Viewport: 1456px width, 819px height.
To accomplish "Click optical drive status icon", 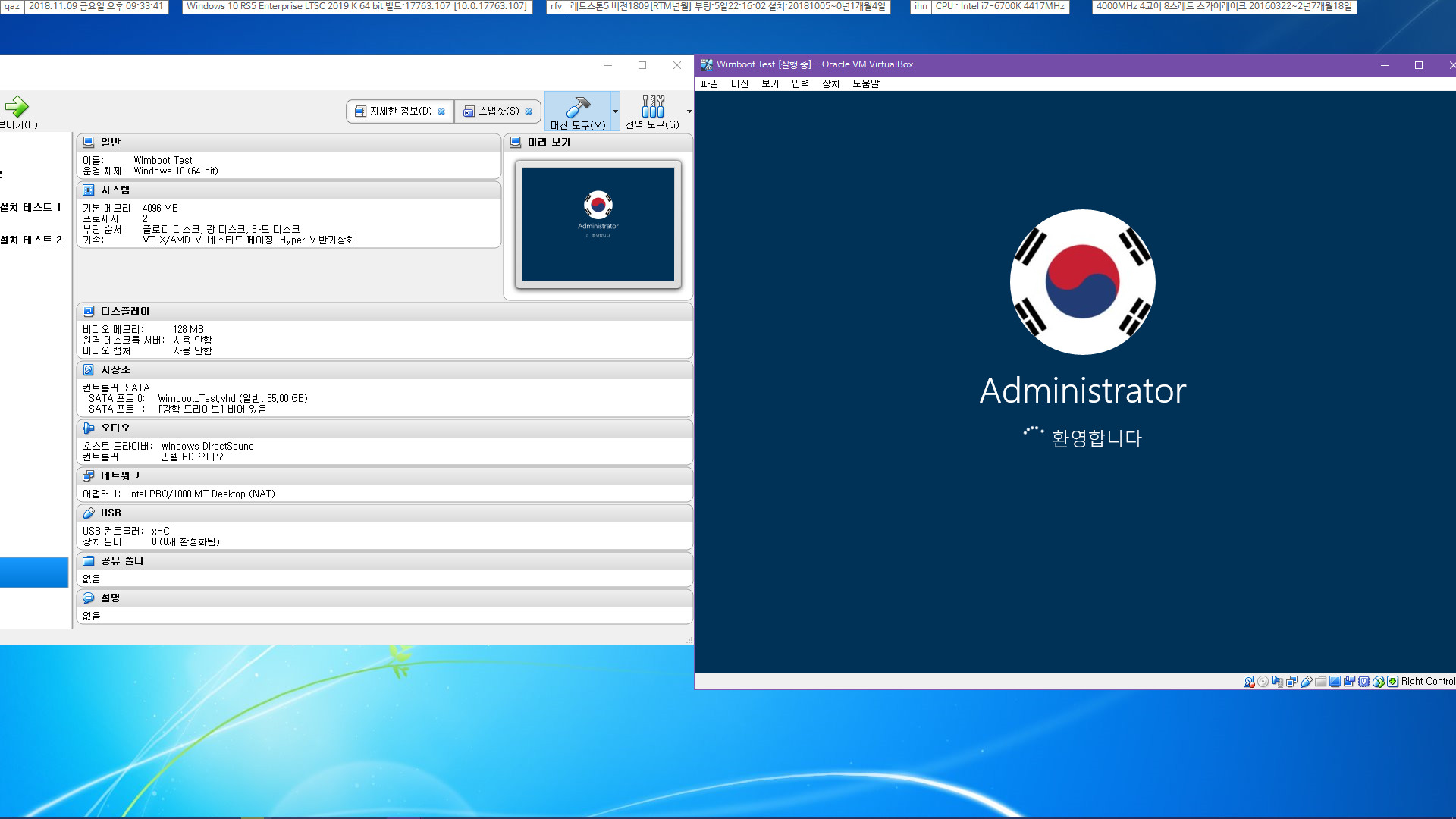I will [x=1263, y=682].
